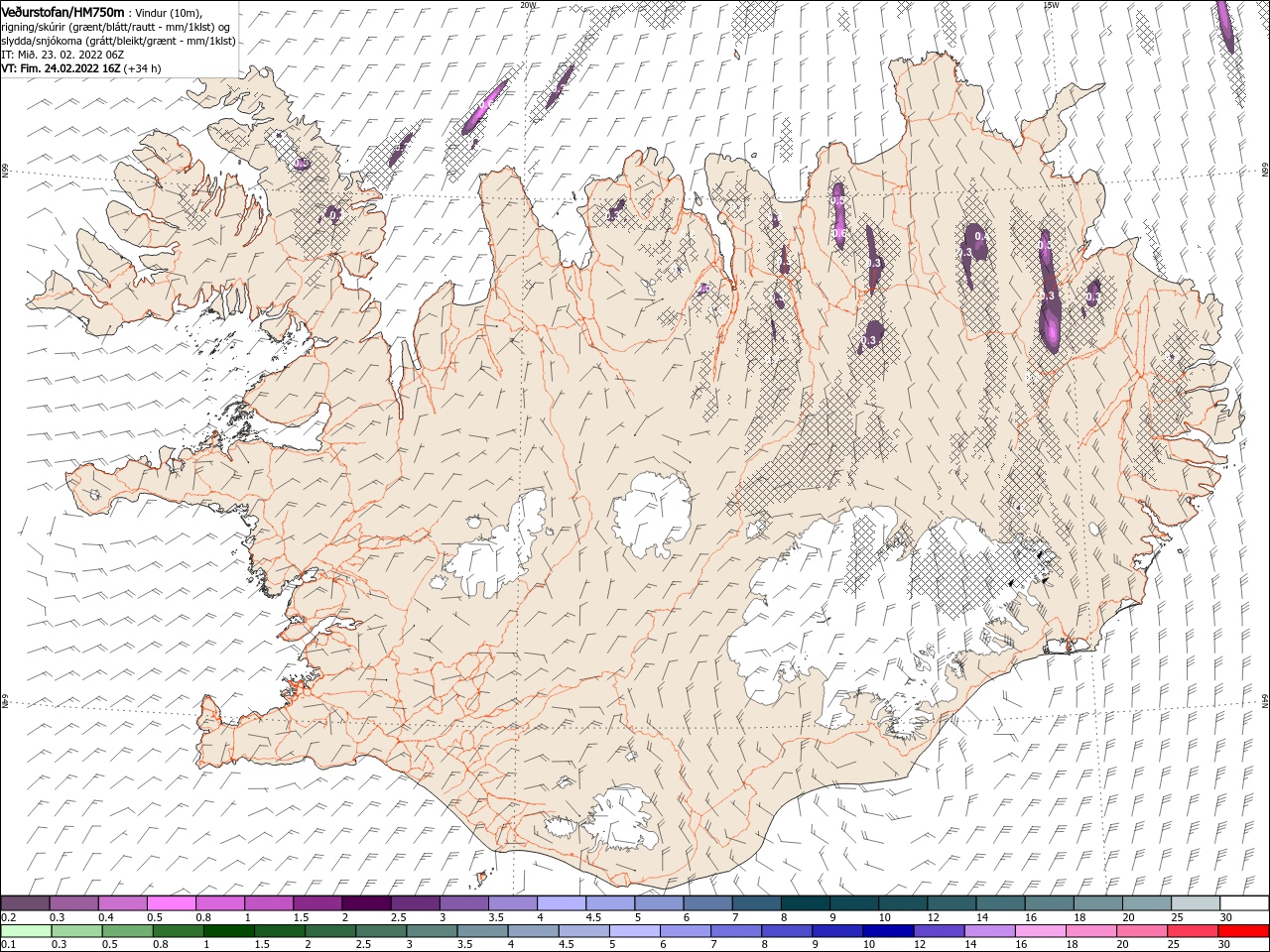Click the '20W' longitude label at top
Image resolution: width=1270 pixels, height=952 pixels.
coord(528,4)
